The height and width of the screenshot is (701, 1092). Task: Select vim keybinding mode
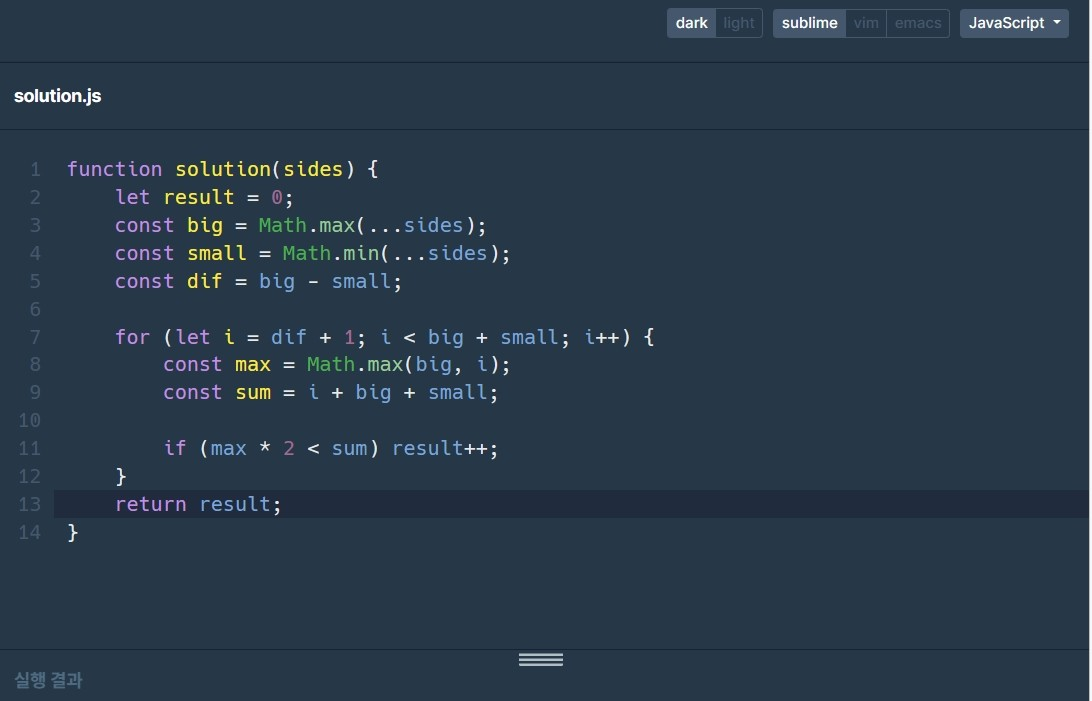point(866,23)
